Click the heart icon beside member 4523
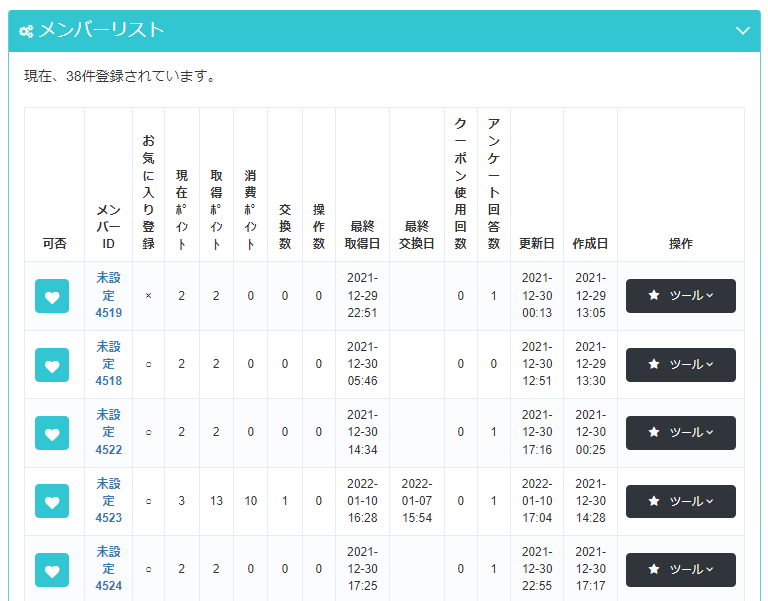The height and width of the screenshot is (601, 768). 52,501
